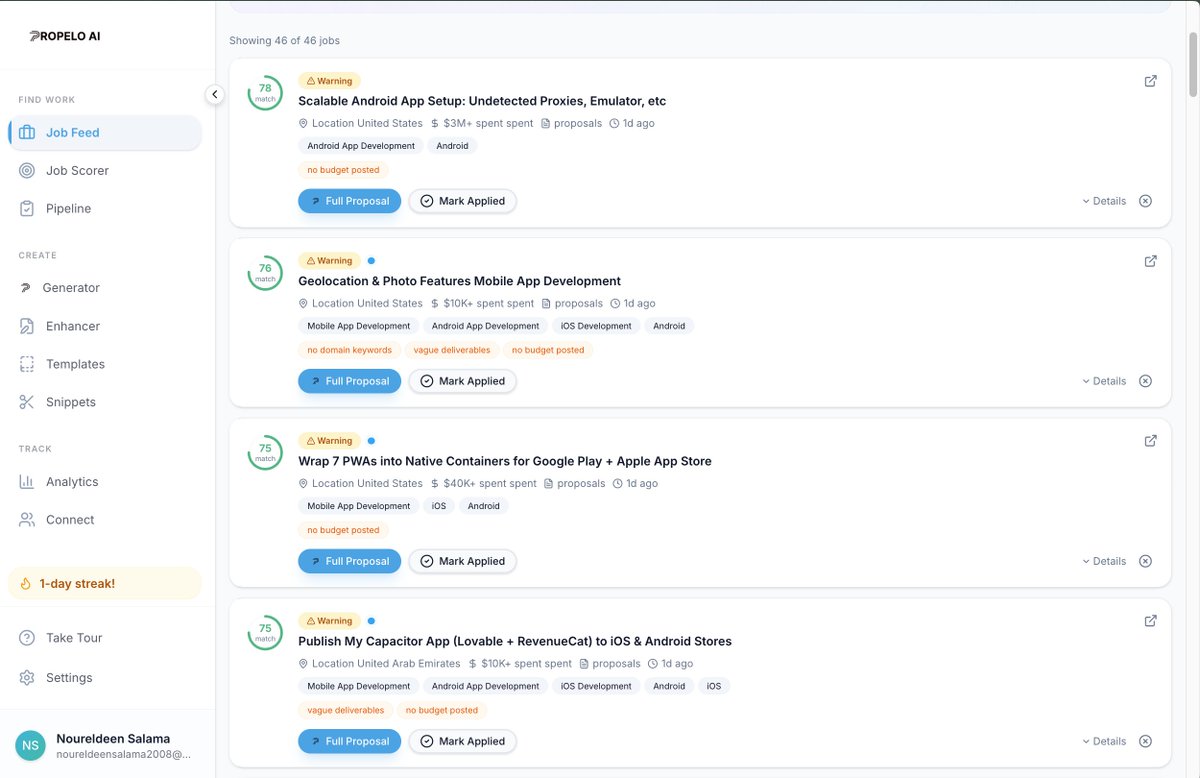Collapse the left sidebar with the chevron
Image resolution: width=1200 pixels, height=778 pixels.
[x=215, y=93]
